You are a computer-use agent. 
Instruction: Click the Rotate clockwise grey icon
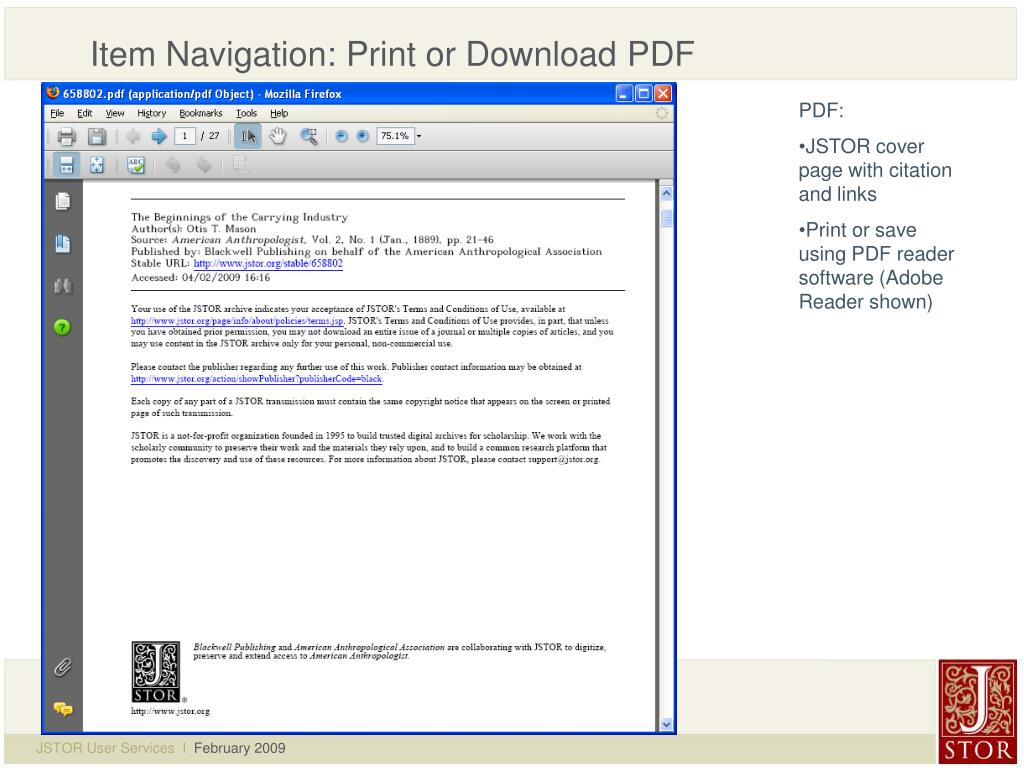(204, 165)
